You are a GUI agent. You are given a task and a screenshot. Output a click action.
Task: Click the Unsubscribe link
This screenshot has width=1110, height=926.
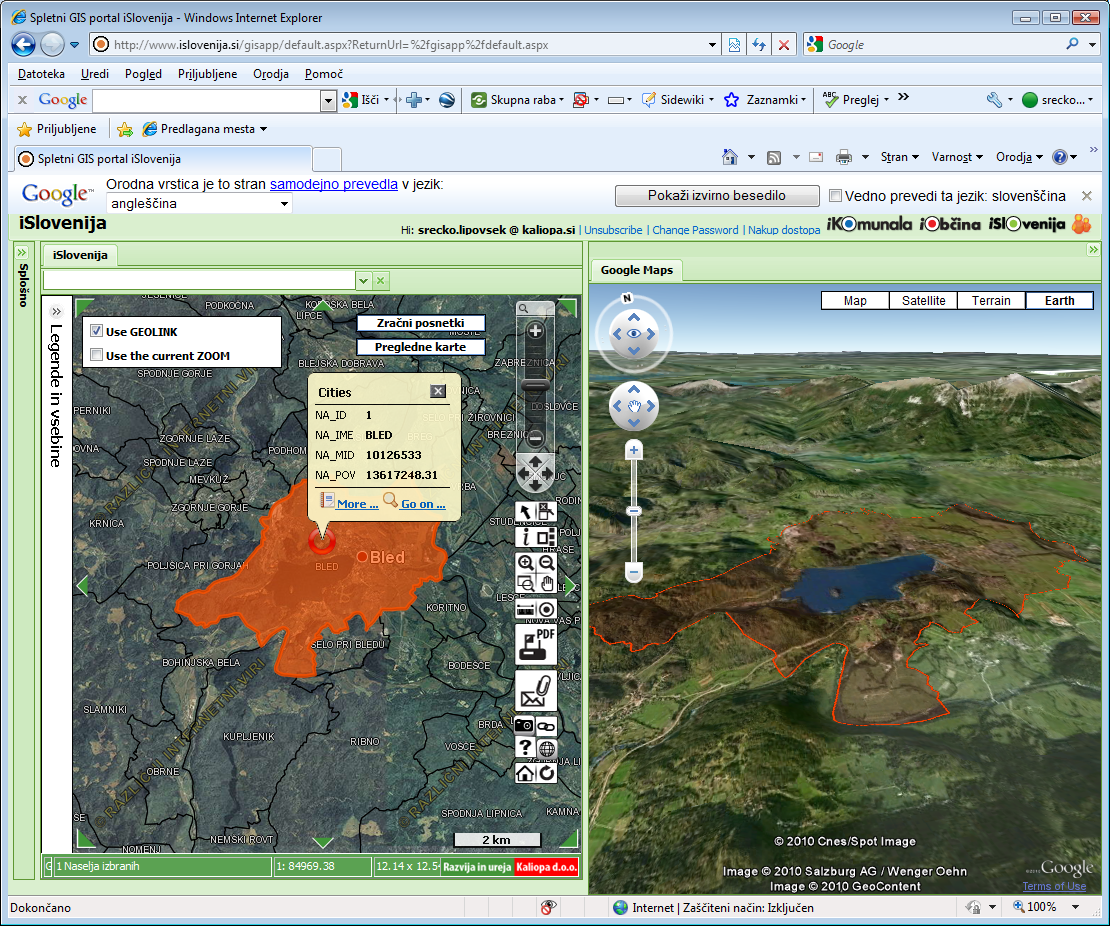[613, 230]
